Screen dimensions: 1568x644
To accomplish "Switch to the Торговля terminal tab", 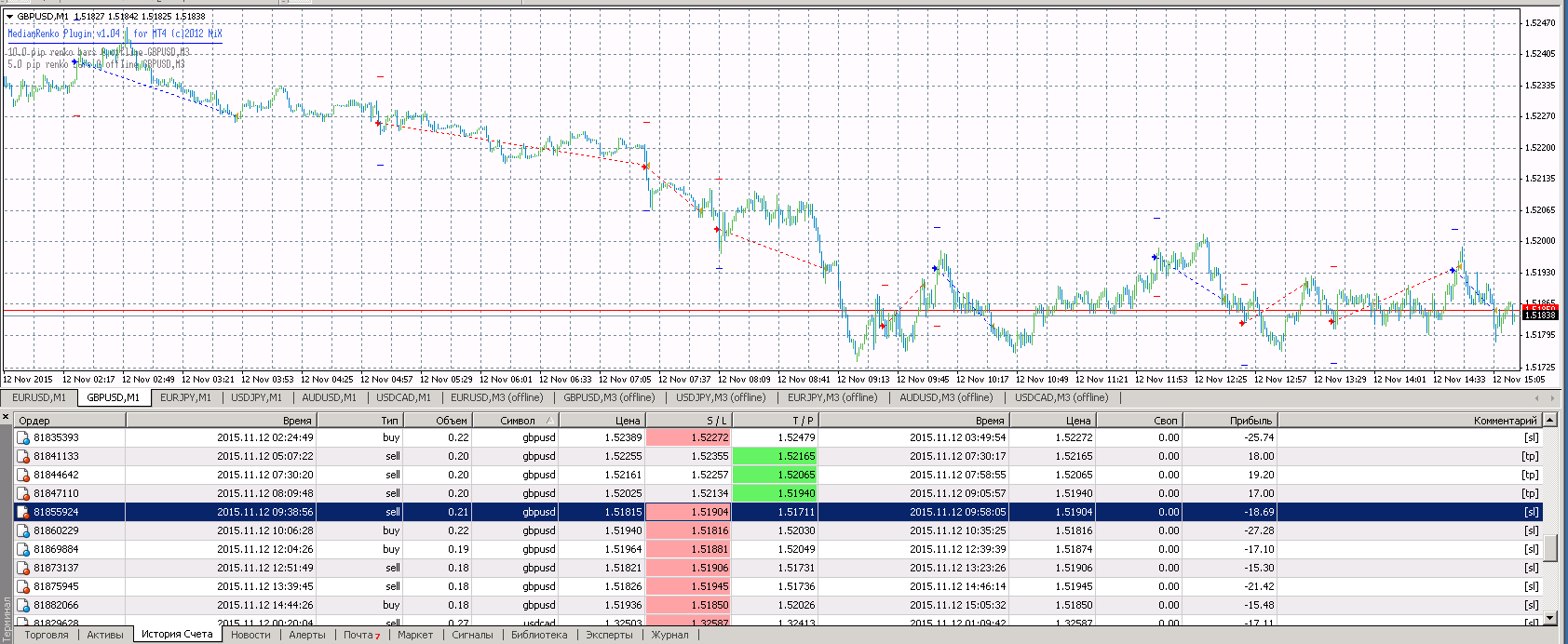I will (x=47, y=635).
